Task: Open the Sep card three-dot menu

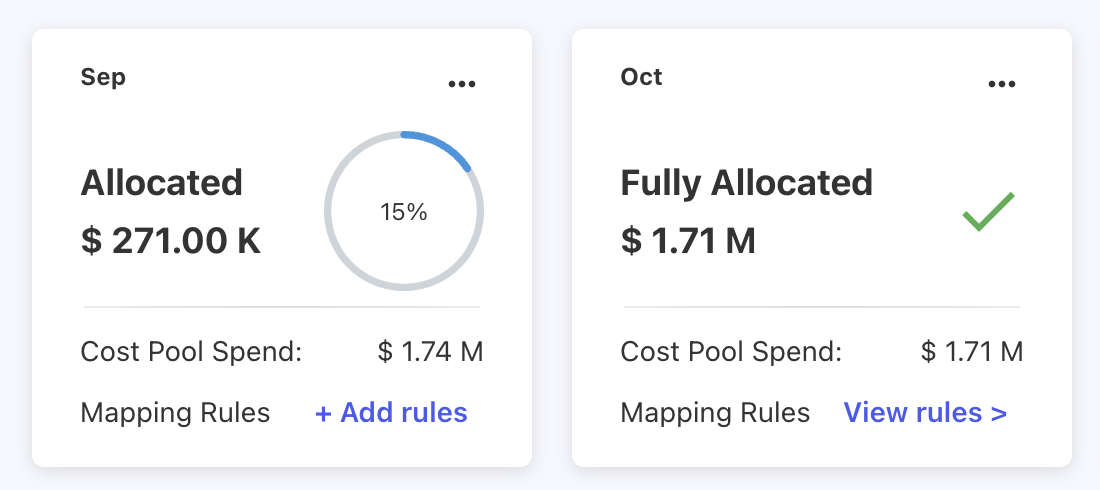Action: coord(462,85)
